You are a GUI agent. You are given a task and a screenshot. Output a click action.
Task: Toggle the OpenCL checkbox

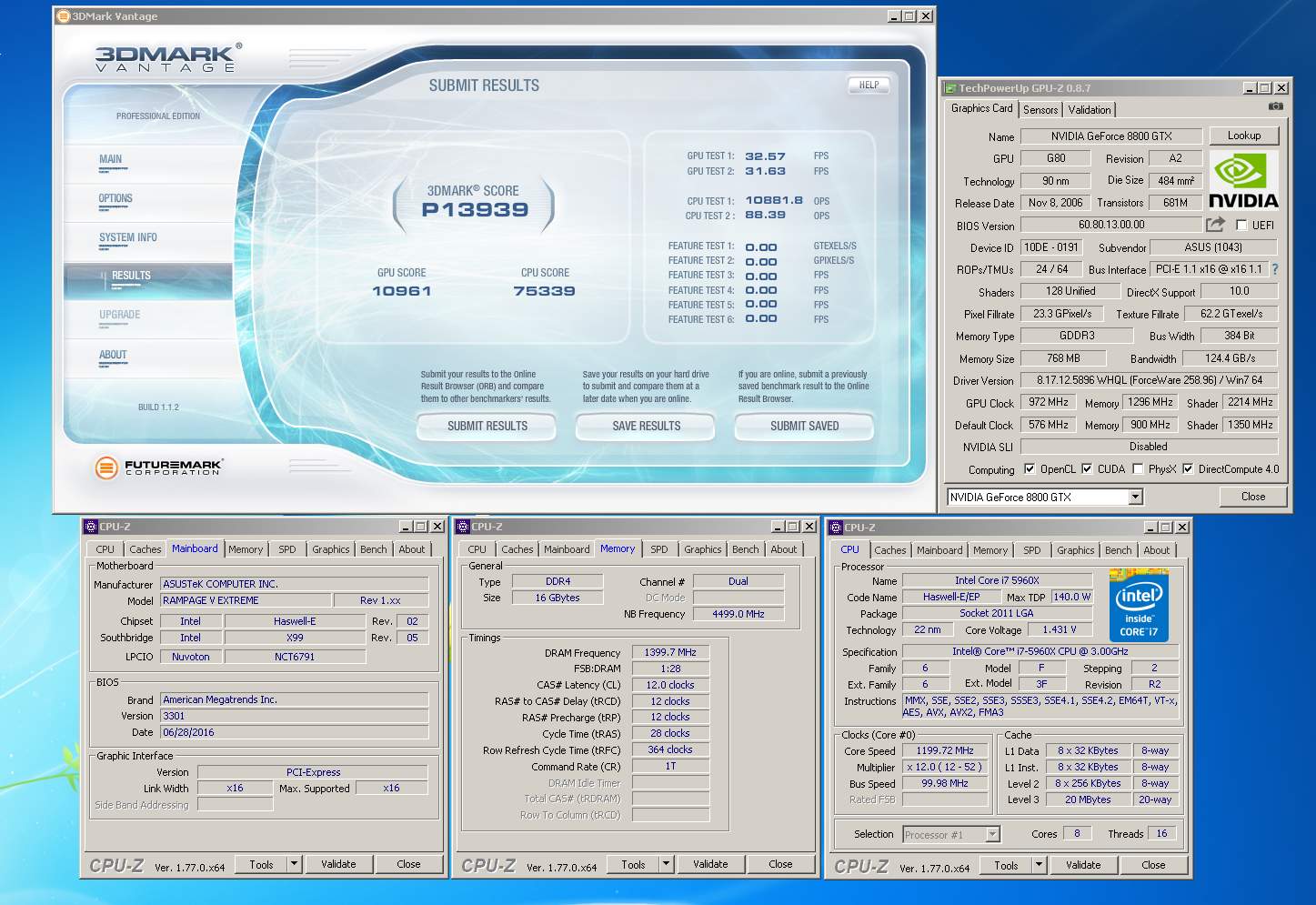click(x=1029, y=469)
